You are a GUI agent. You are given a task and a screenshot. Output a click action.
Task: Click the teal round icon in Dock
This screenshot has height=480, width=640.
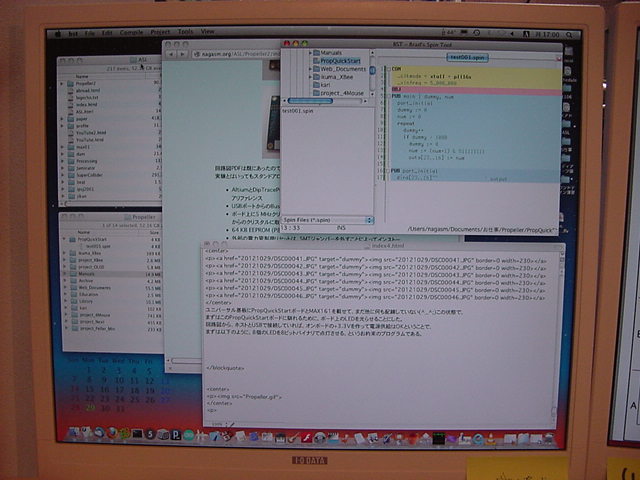tap(188, 436)
